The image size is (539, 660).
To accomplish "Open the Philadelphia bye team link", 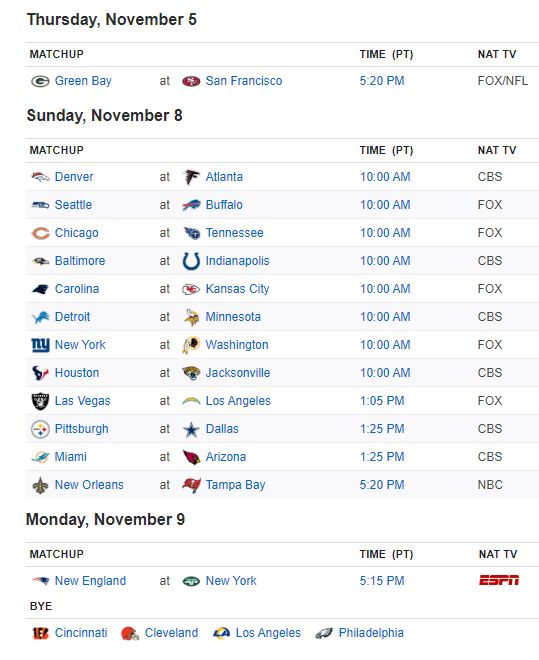I will 371,633.
